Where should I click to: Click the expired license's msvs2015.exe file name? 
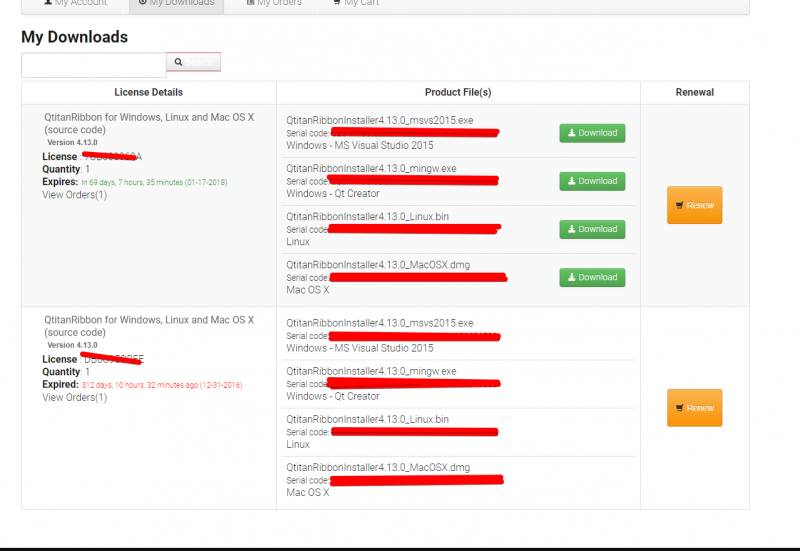(x=379, y=323)
